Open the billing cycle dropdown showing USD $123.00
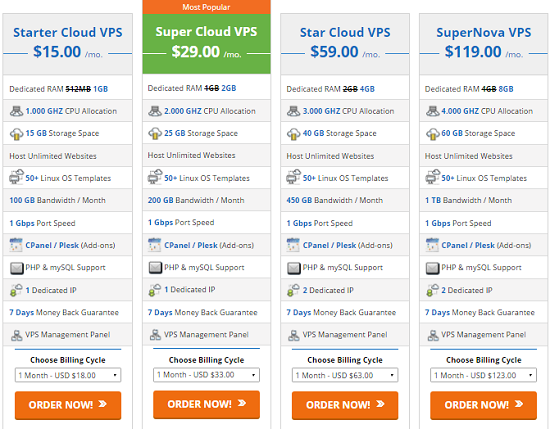The height and width of the screenshot is (429, 550). pyautogui.click(x=483, y=375)
